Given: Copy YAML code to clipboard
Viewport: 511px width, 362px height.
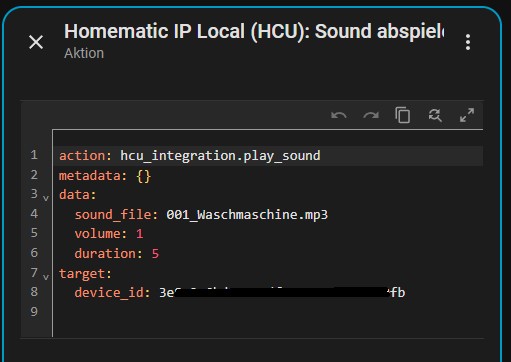Looking at the screenshot, I should pyautogui.click(x=403, y=115).
